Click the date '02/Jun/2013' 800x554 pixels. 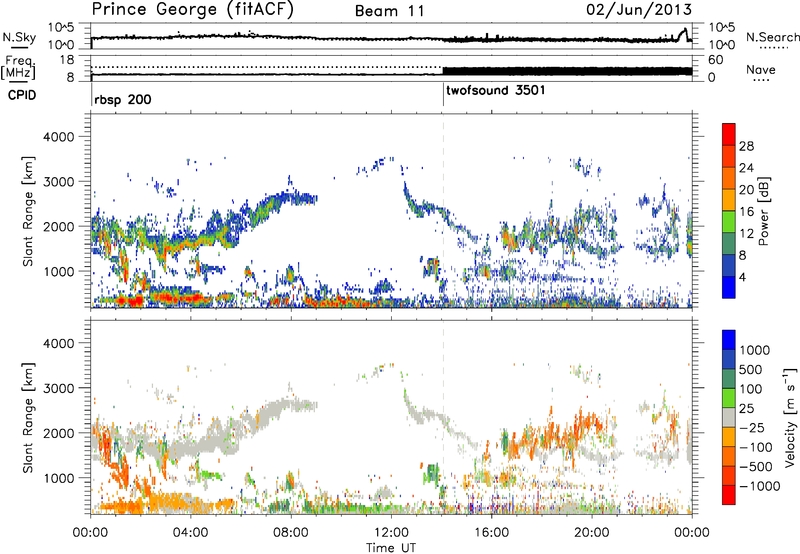[x=639, y=10]
